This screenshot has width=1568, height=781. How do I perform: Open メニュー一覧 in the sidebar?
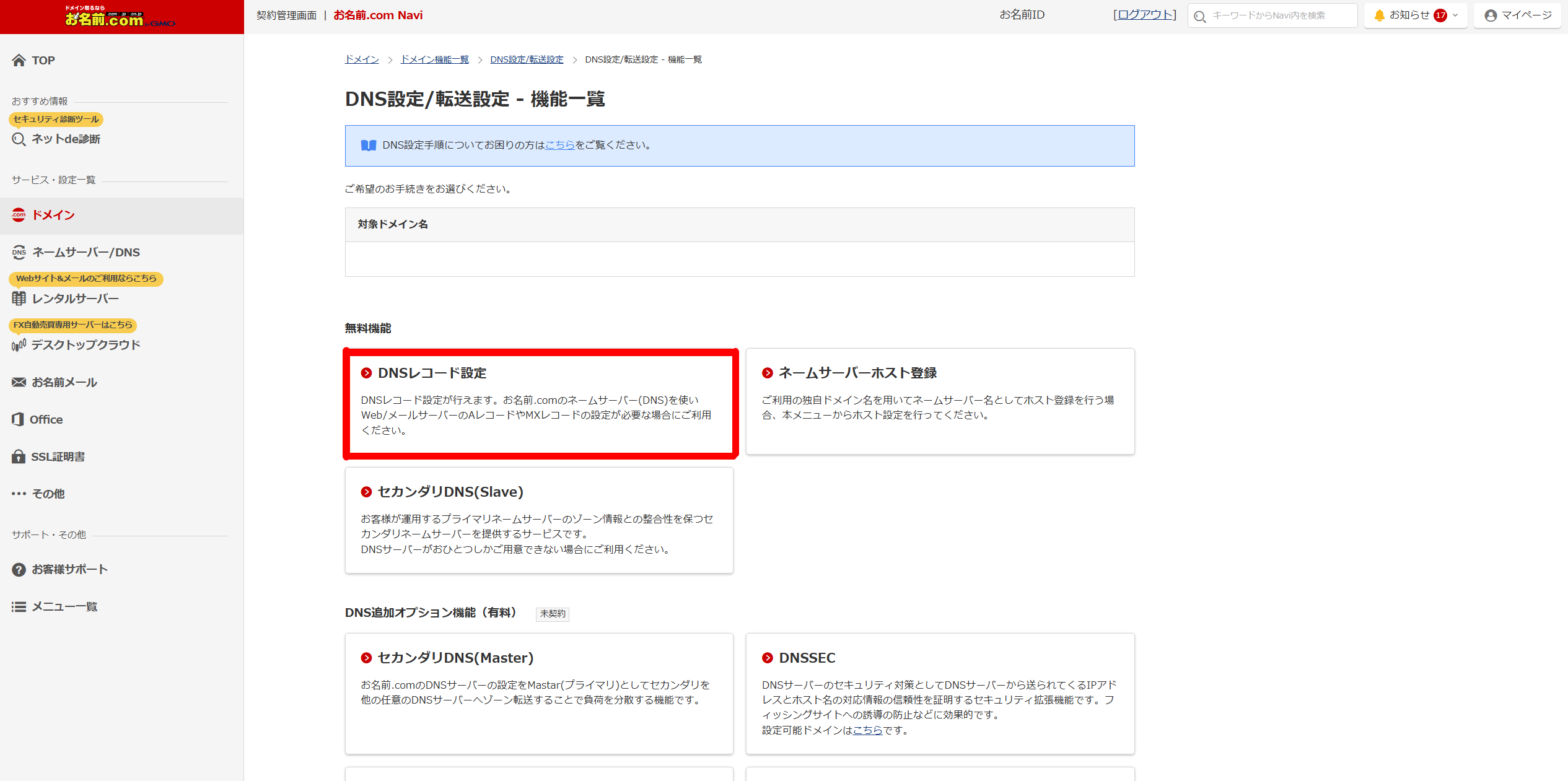tap(64, 606)
